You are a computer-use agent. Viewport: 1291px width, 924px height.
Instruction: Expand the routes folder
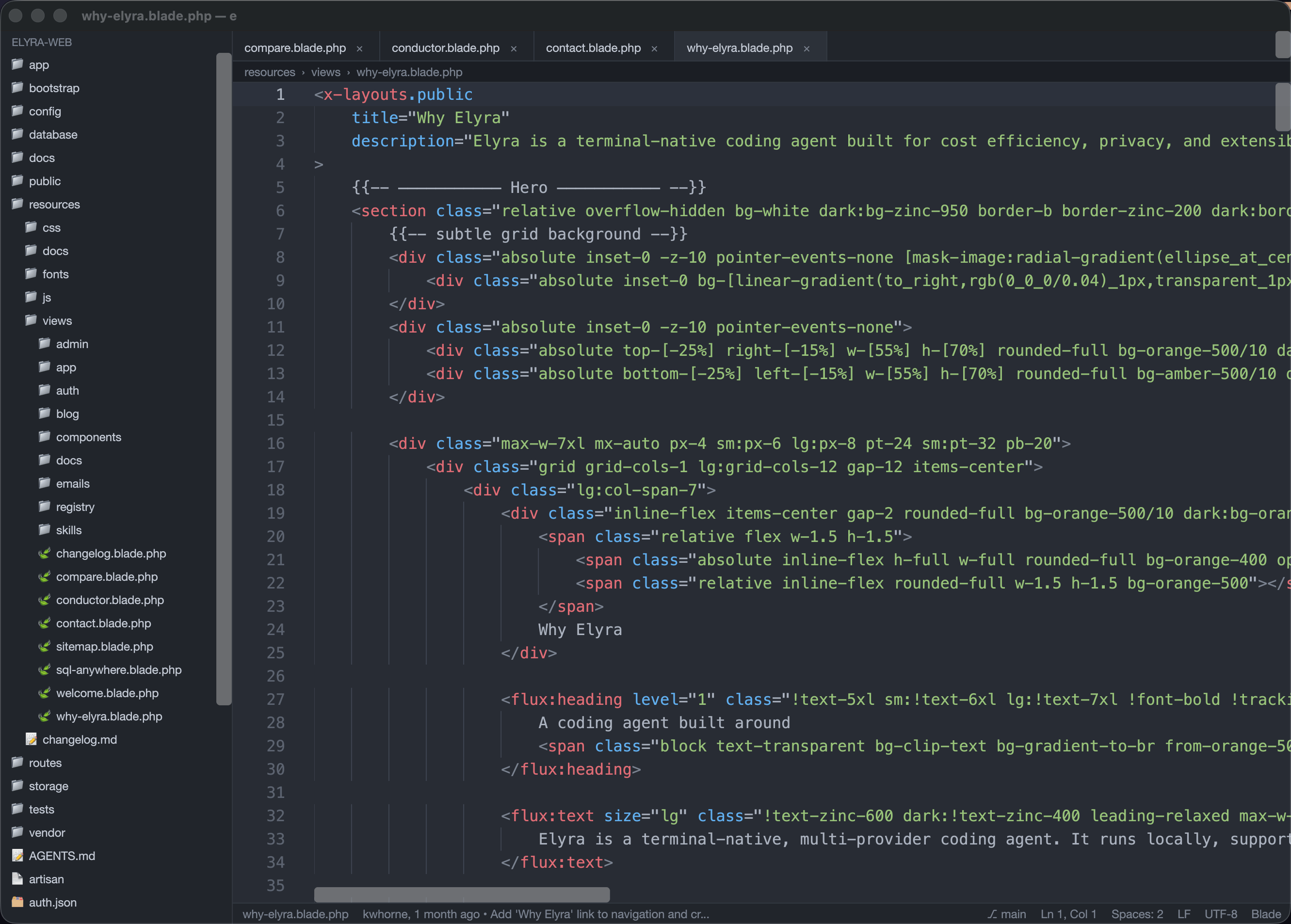(45, 763)
